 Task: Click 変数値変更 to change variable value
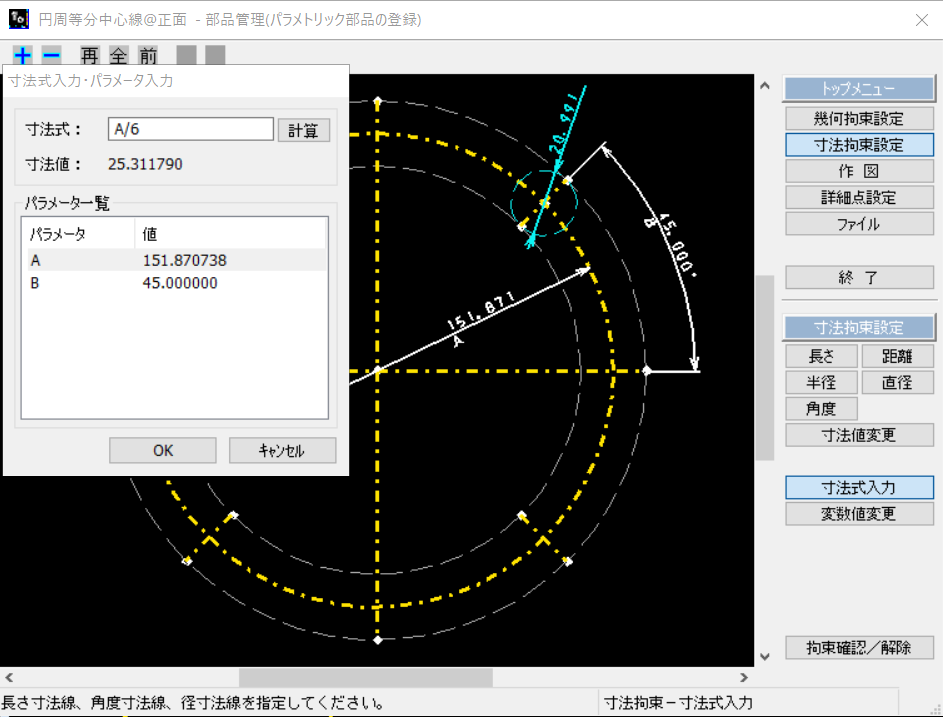pos(859,514)
